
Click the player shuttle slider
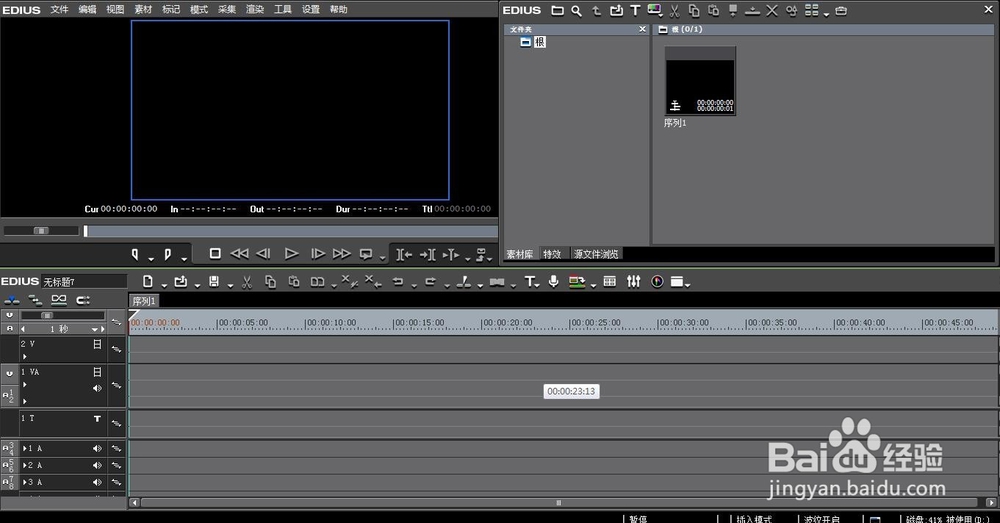point(41,231)
